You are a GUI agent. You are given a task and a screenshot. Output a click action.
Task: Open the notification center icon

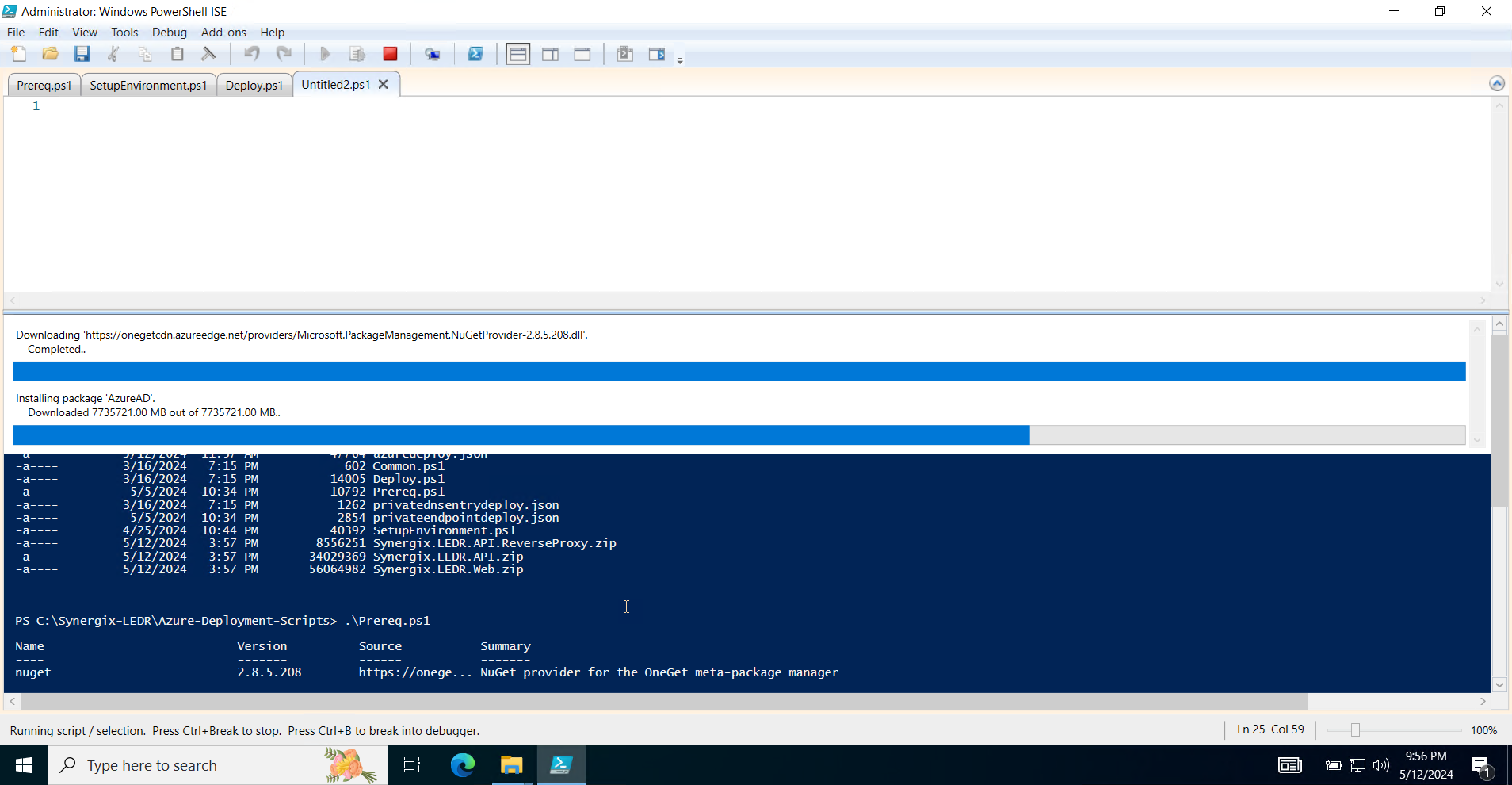[1481, 765]
